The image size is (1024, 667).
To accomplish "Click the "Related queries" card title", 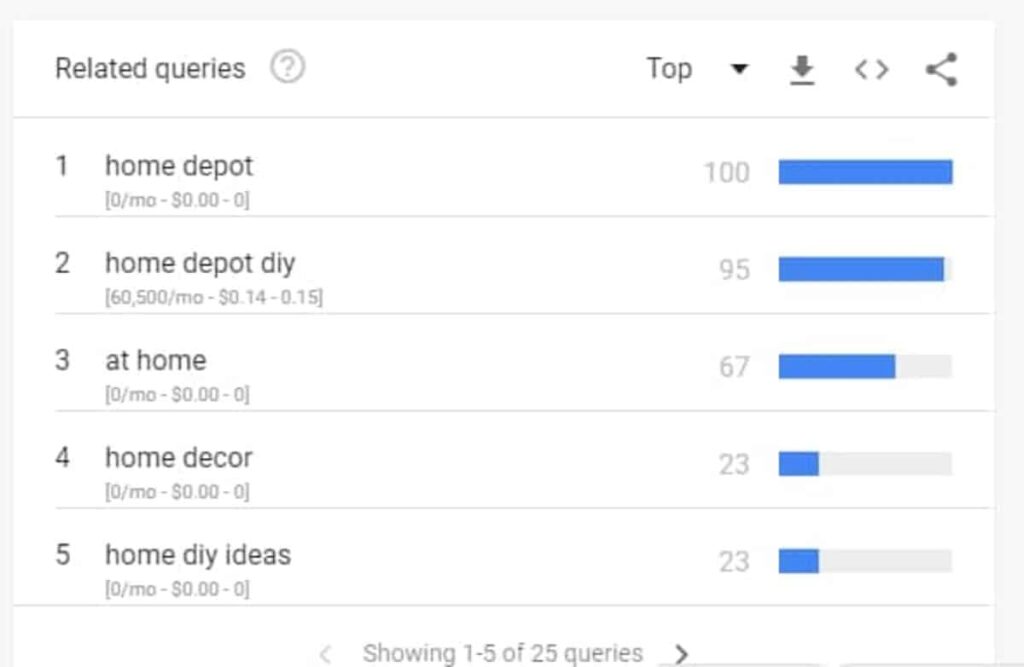I will point(150,69).
